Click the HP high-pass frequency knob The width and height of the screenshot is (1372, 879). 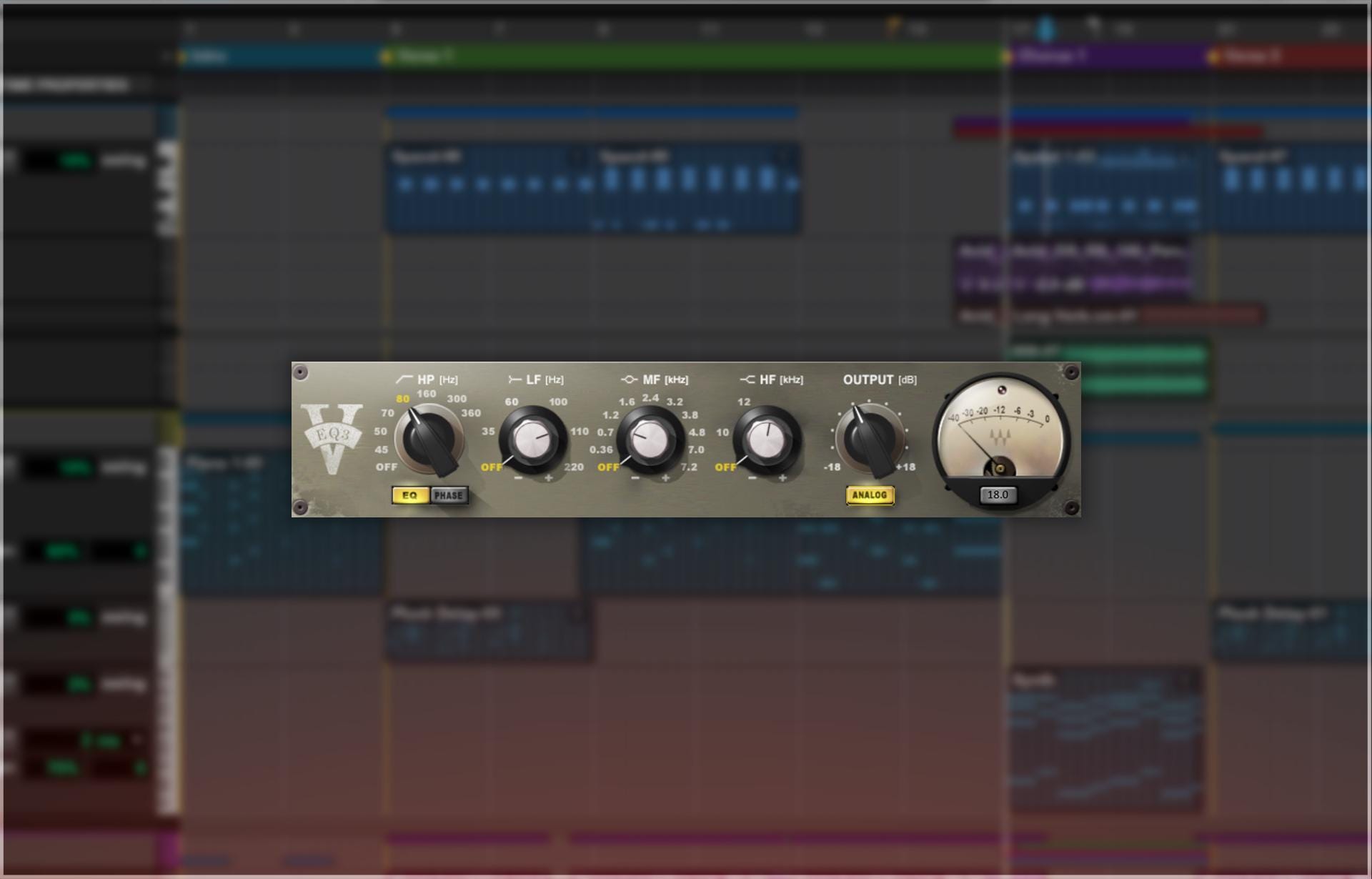coord(429,439)
